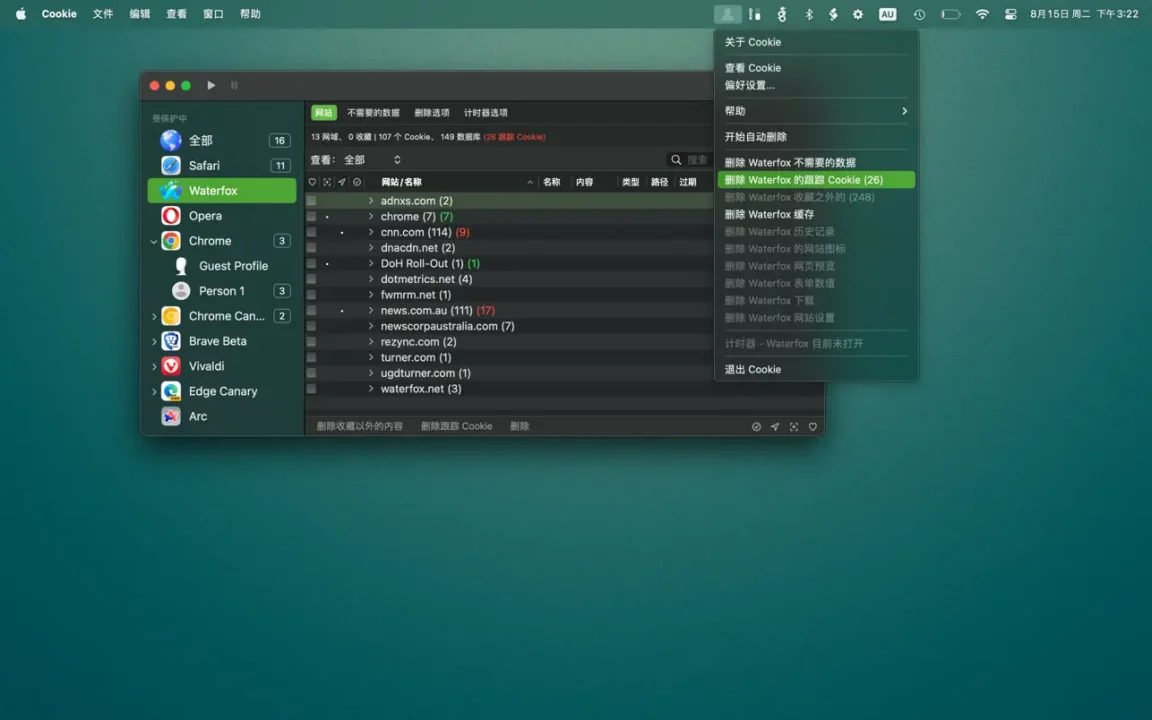
Task: Select the Opera icon in the sidebar
Action: pos(171,215)
